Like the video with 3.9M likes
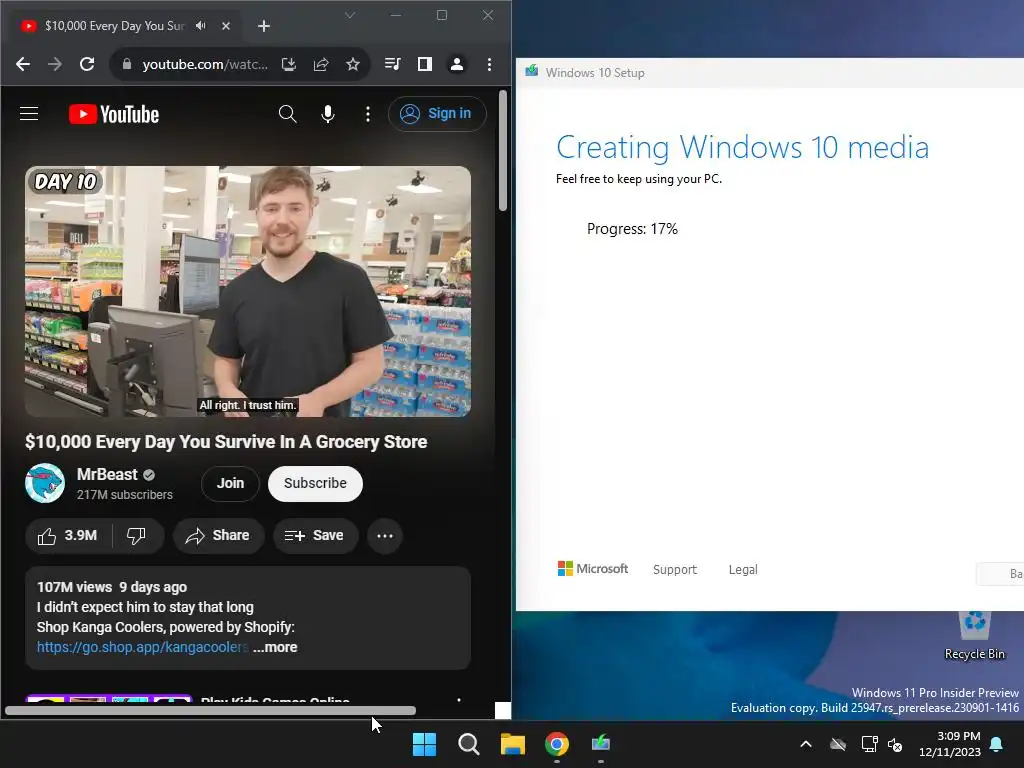Image resolution: width=1024 pixels, height=768 pixels. (x=68, y=536)
